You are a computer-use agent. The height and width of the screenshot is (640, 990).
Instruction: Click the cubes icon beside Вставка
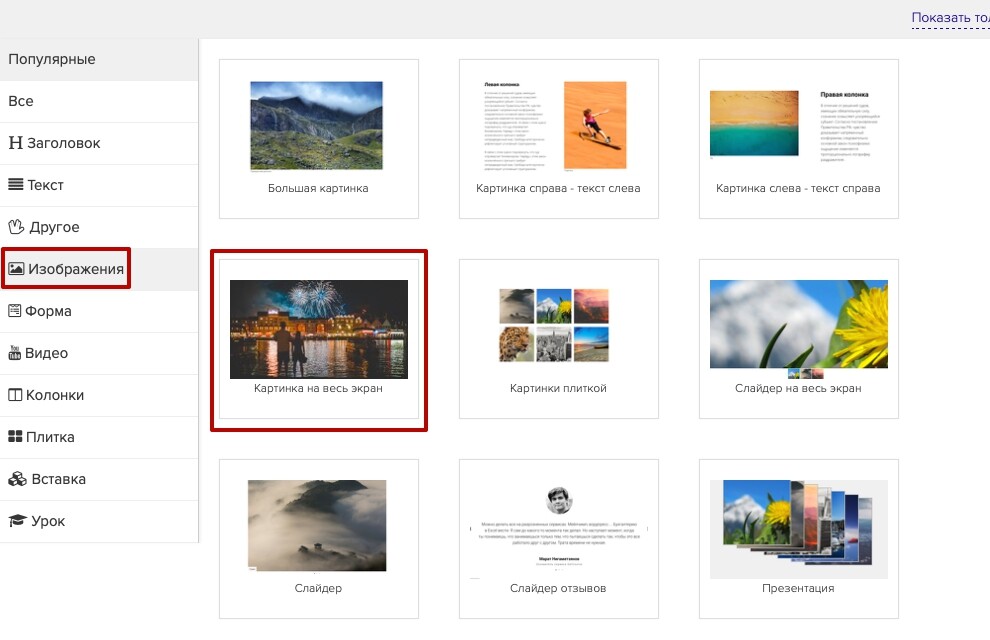click(x=16, y=479)
